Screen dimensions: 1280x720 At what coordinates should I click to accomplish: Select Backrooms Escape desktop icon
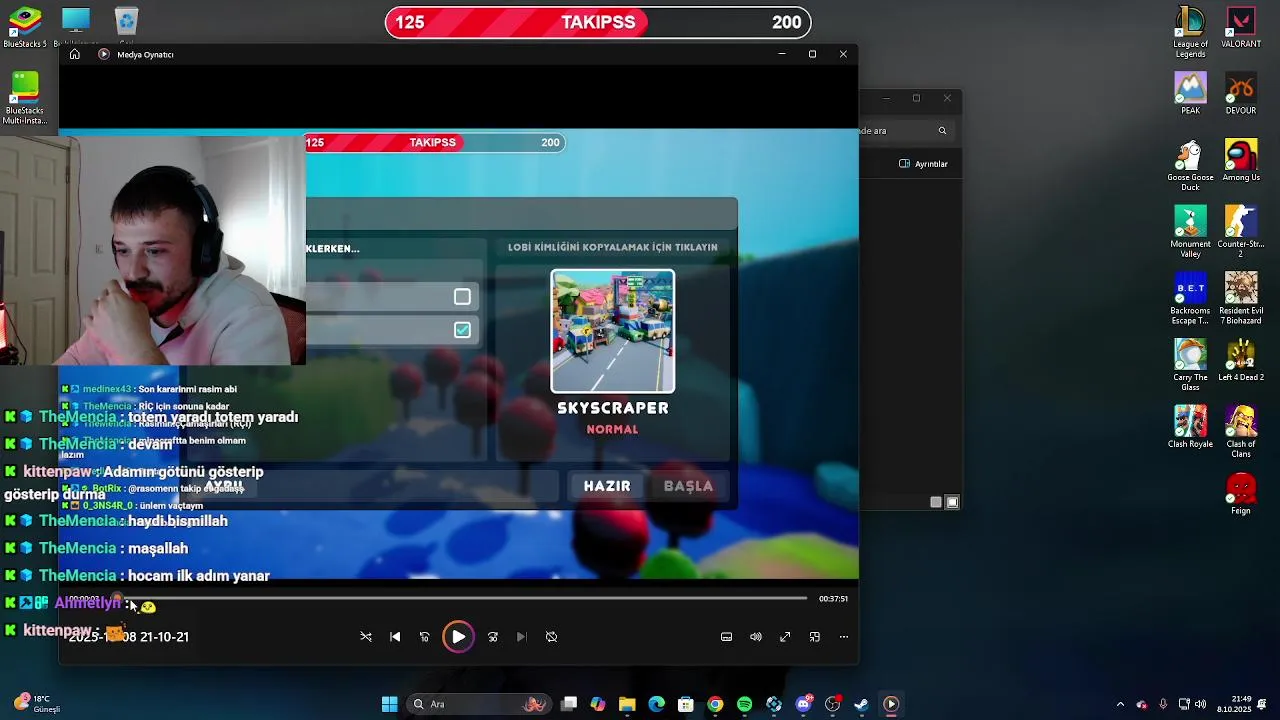pyautogui.click(x=1190, y=299)
